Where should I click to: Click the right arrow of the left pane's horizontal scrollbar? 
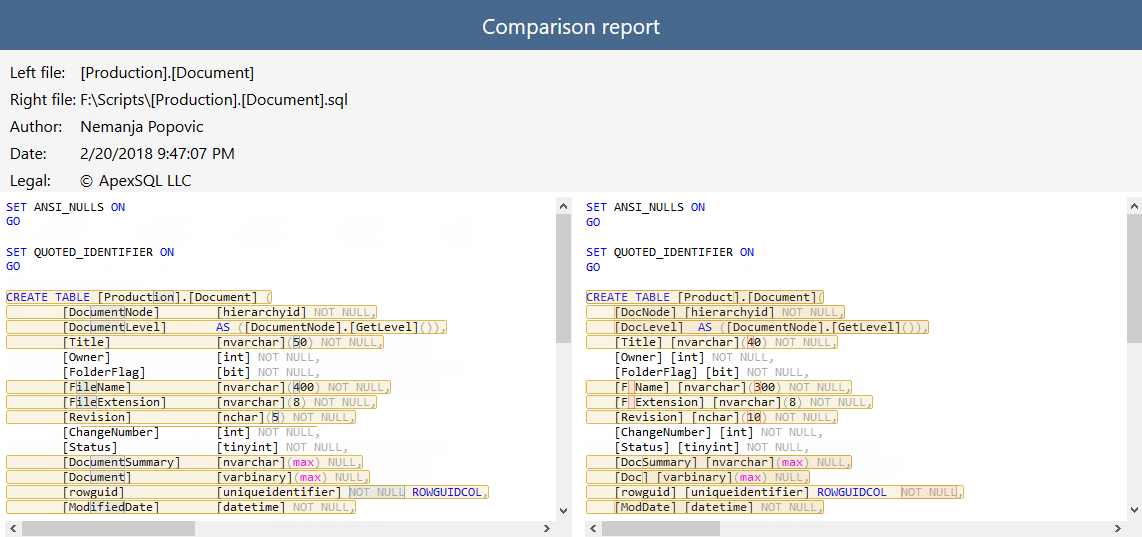click(548, 528)
